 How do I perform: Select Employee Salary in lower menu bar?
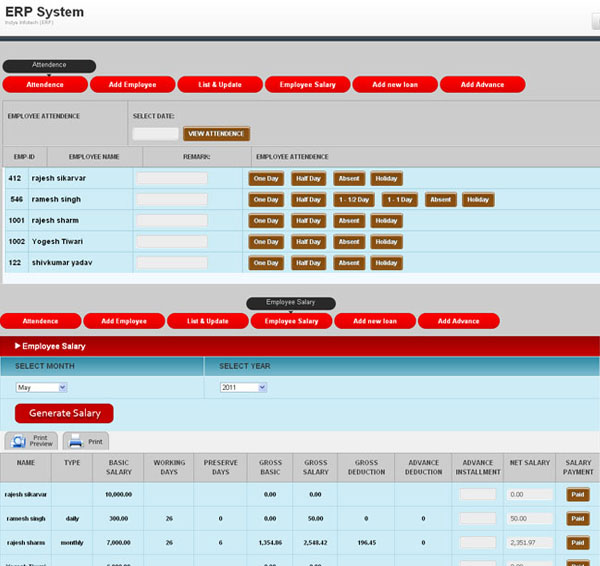tap(292, 321)
